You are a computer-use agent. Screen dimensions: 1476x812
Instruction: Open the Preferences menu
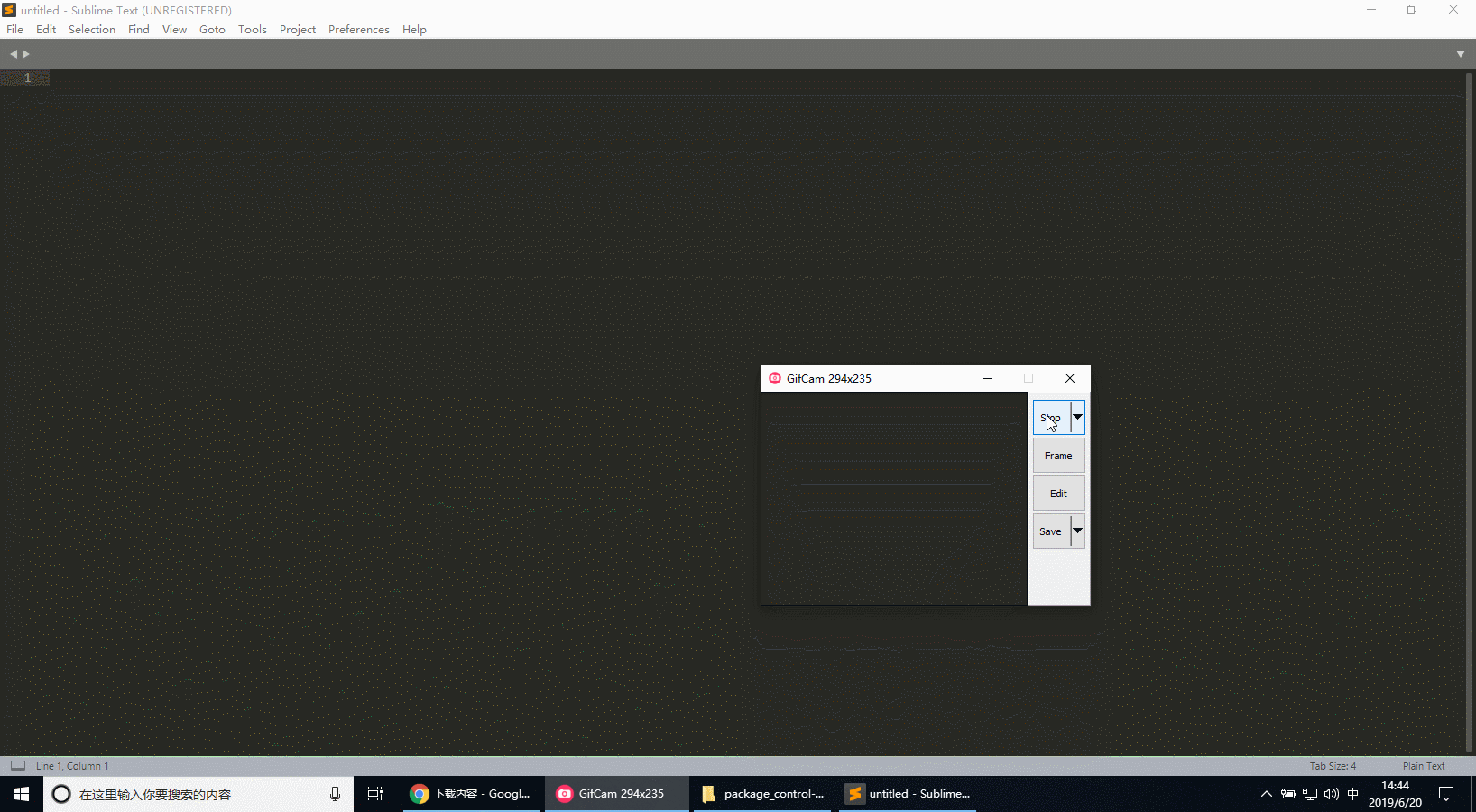coord(359,30)
